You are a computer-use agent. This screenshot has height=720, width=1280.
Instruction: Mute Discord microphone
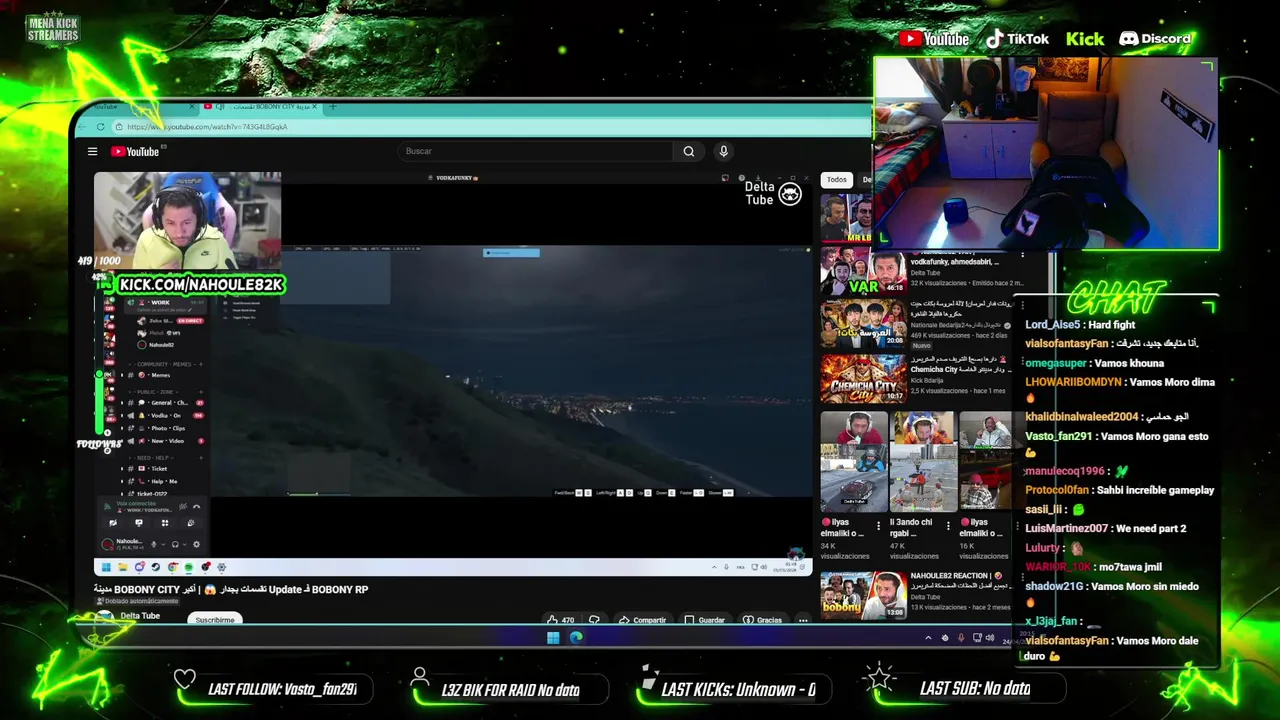point(153,544)
